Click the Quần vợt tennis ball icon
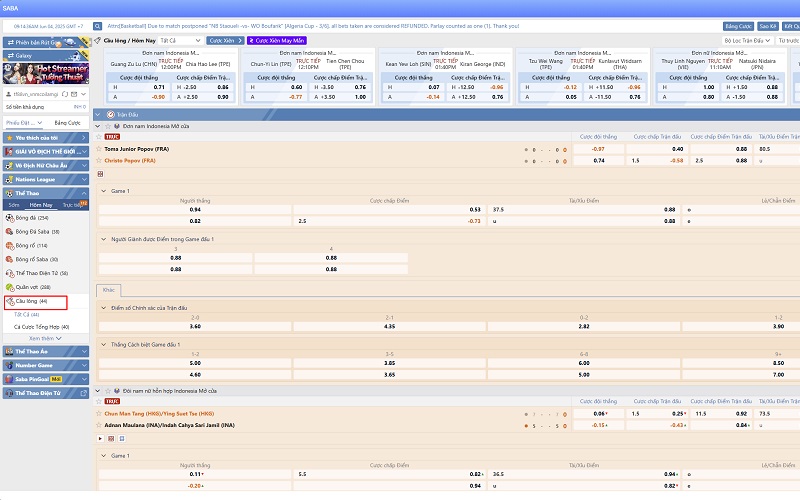800x500 pixels. click(x=10, y=287)
